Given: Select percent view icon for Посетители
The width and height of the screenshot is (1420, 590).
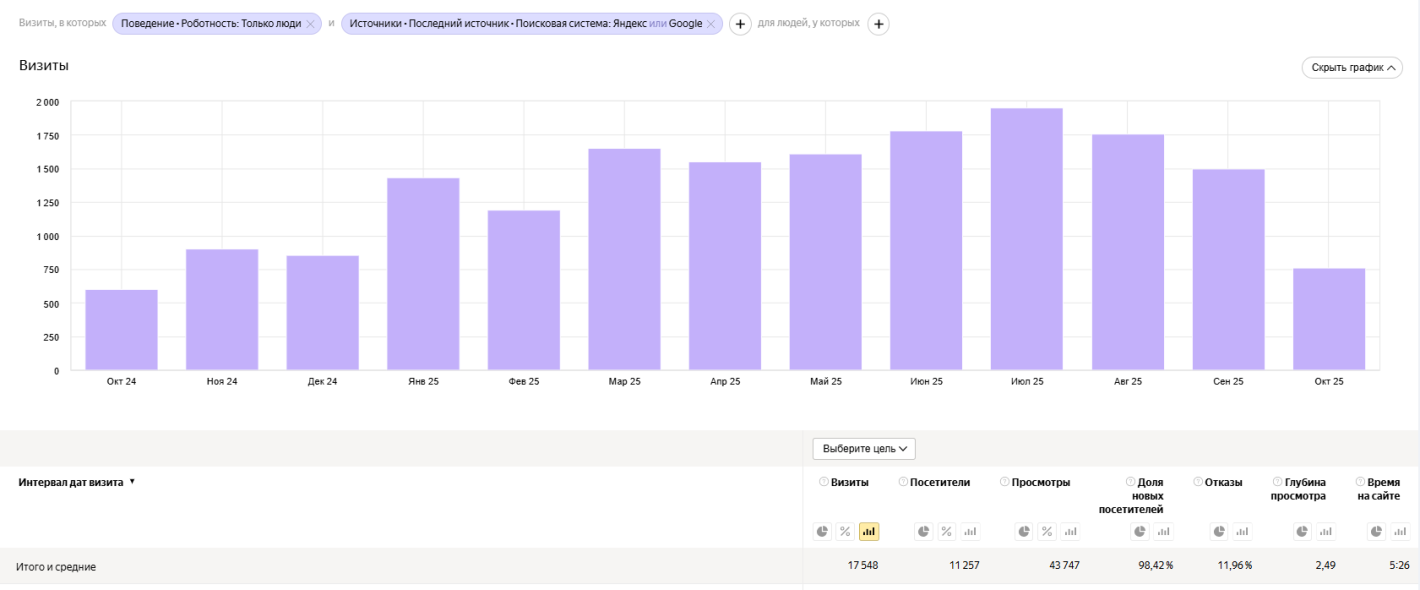Looking at the screenshot, I should coord(946,531).
